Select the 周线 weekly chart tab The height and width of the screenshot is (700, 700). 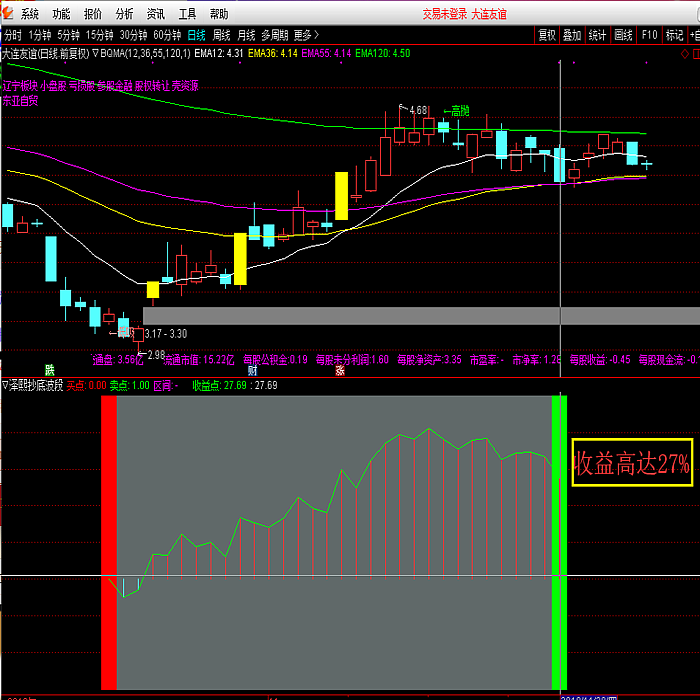coord(221,35)
